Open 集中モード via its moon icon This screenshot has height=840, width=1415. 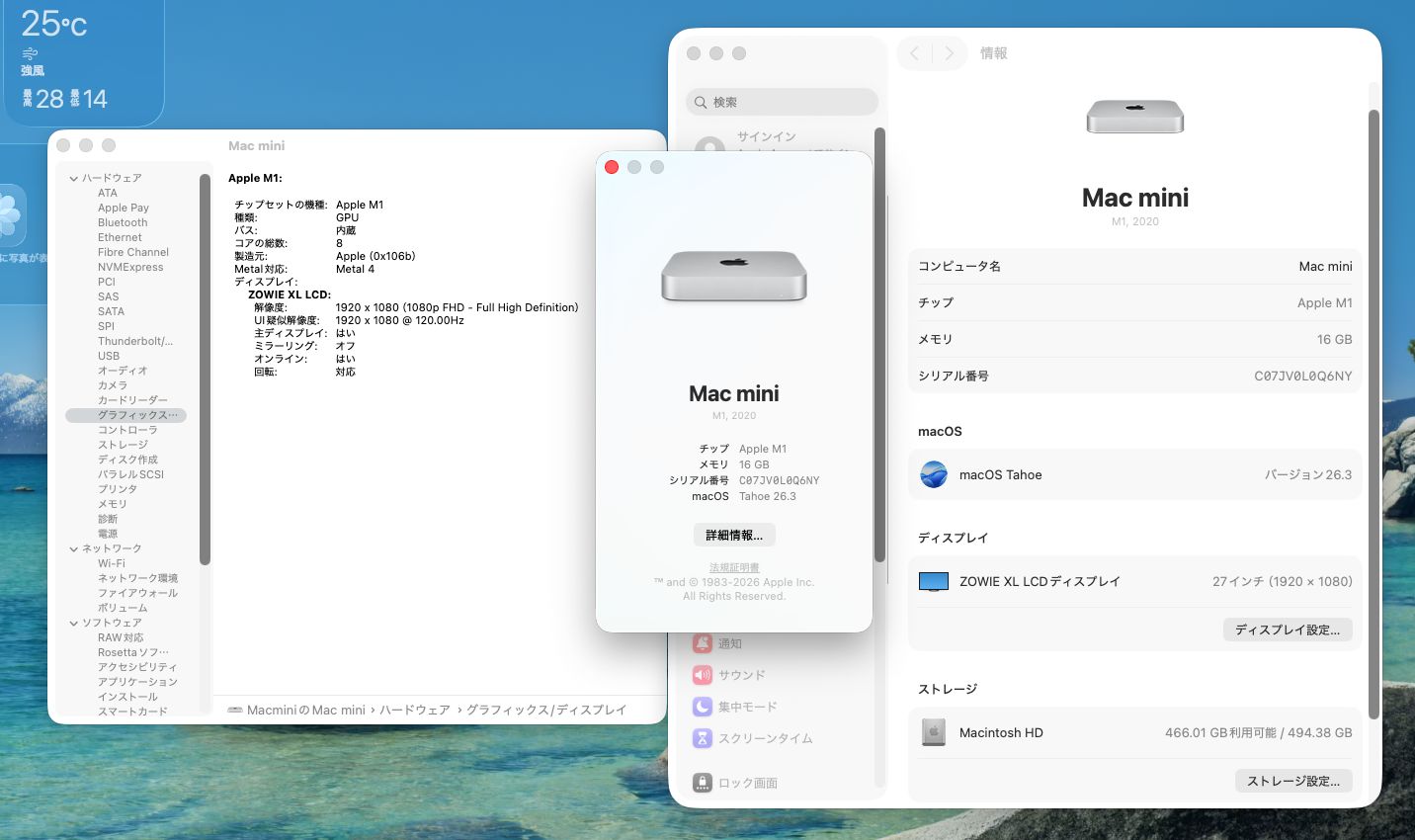703,707
